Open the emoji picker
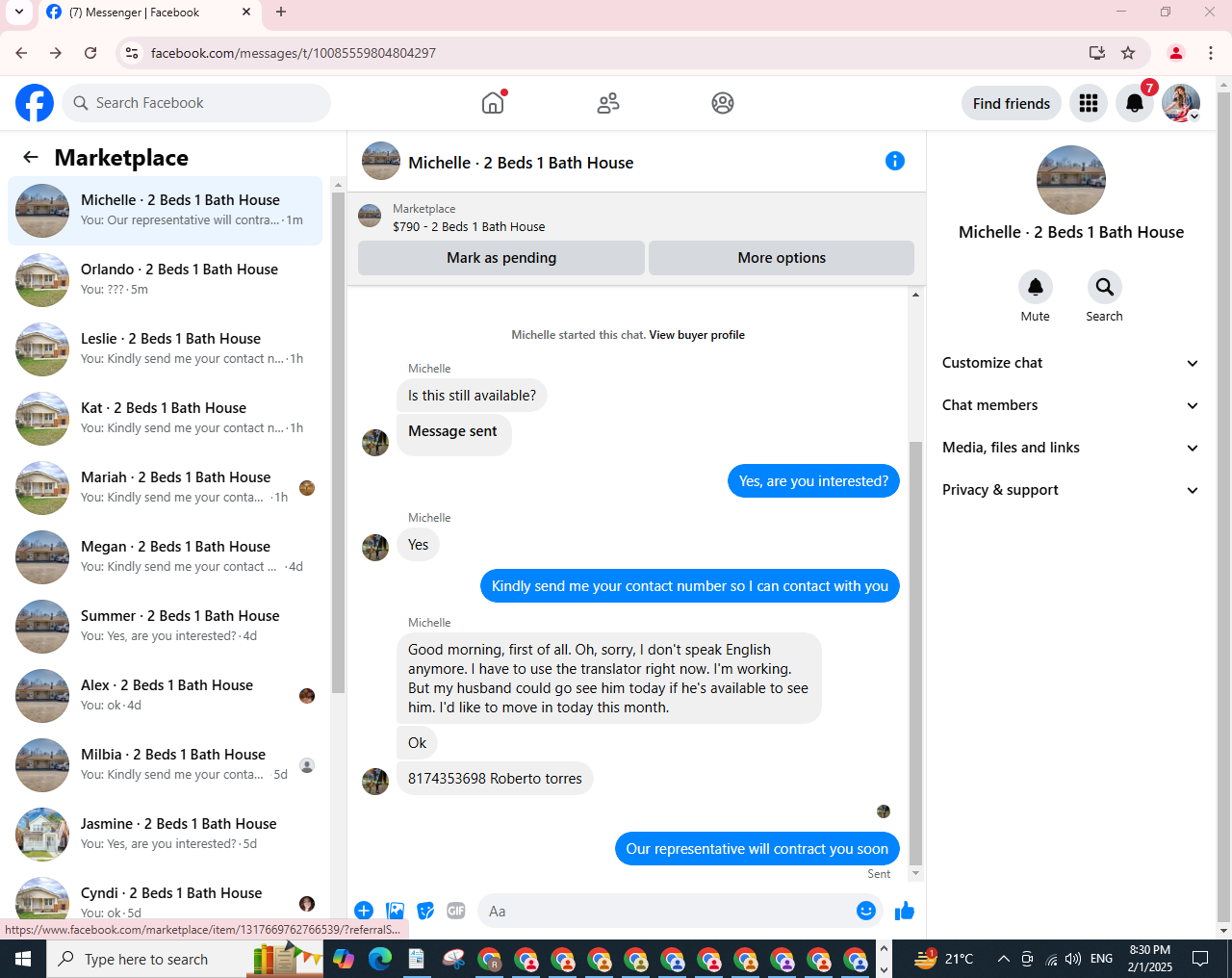Image resolution: width=1232 pixels, height=978 pixels. pyautogui.click(x=866, y=911)
